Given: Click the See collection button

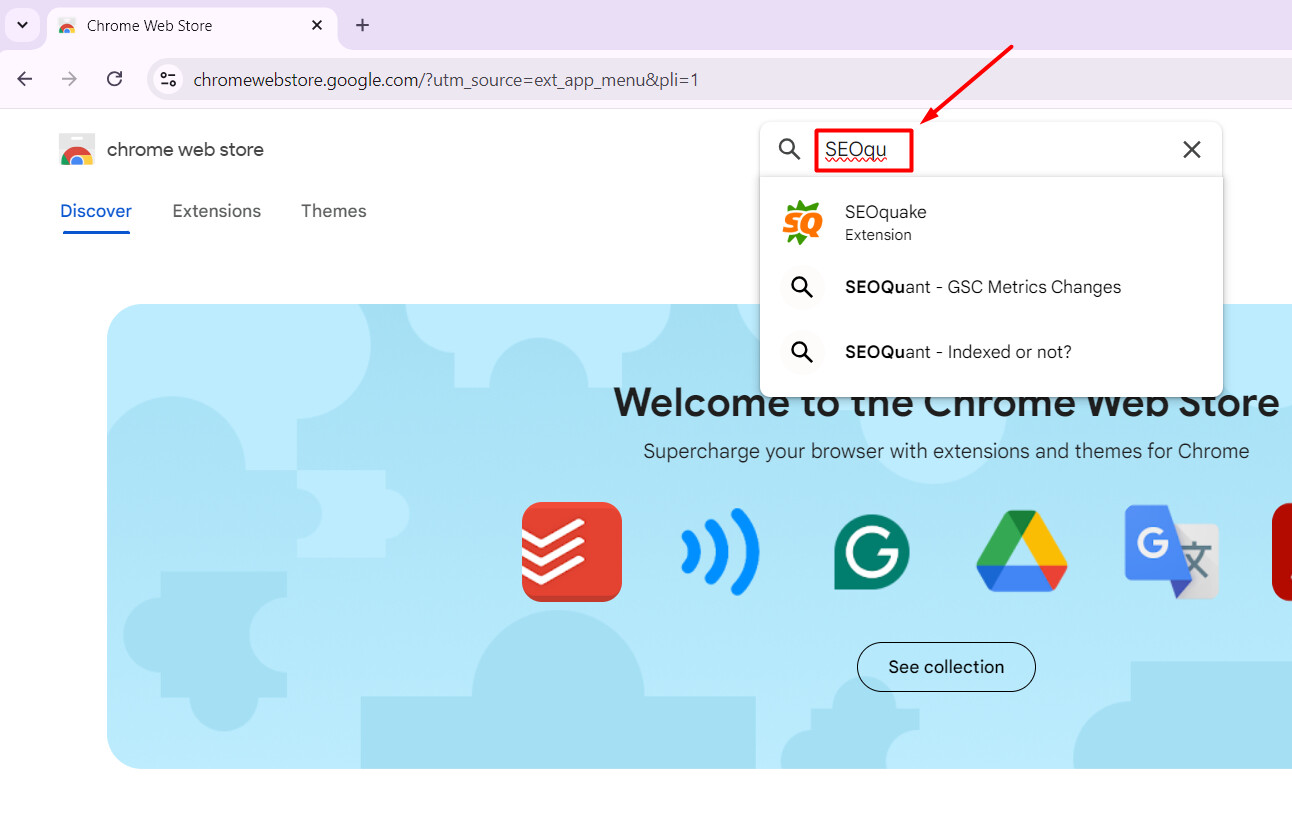Looking at the screenshot, I should (946, 667).
